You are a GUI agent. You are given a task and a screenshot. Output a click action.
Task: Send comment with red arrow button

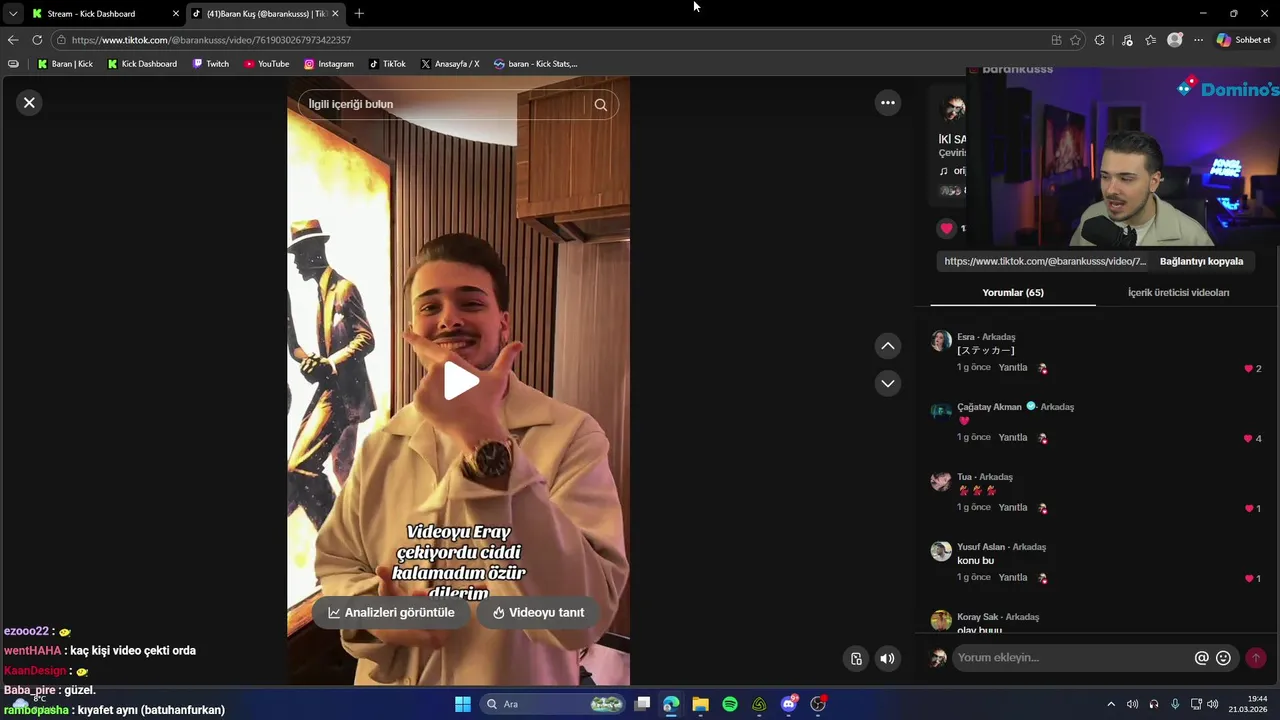[1256, 658]
